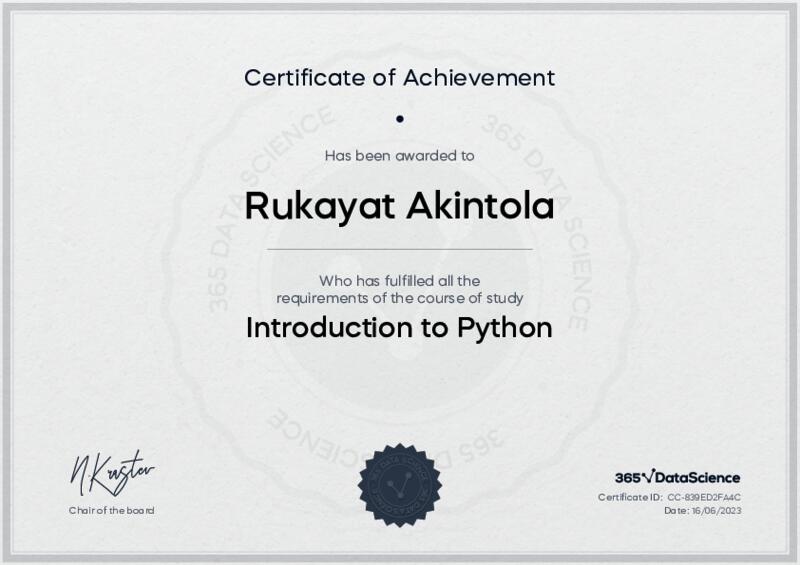Click the Certificate ID CC-839ED2FA4C
800x565 pixels.
(704, 497)
